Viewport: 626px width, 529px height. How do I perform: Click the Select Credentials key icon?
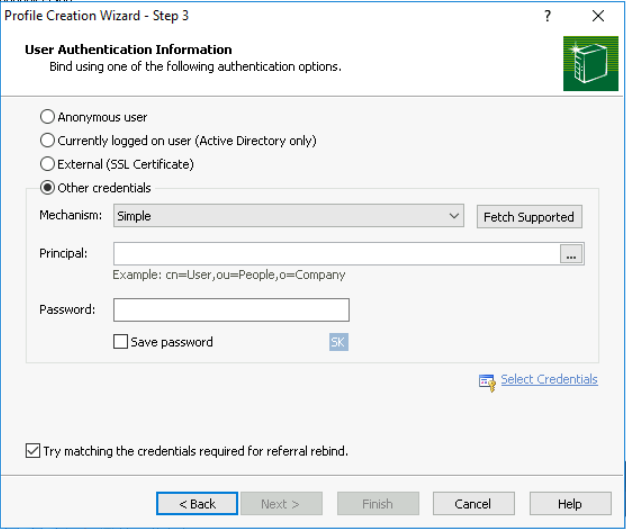[x=487, y=382]
